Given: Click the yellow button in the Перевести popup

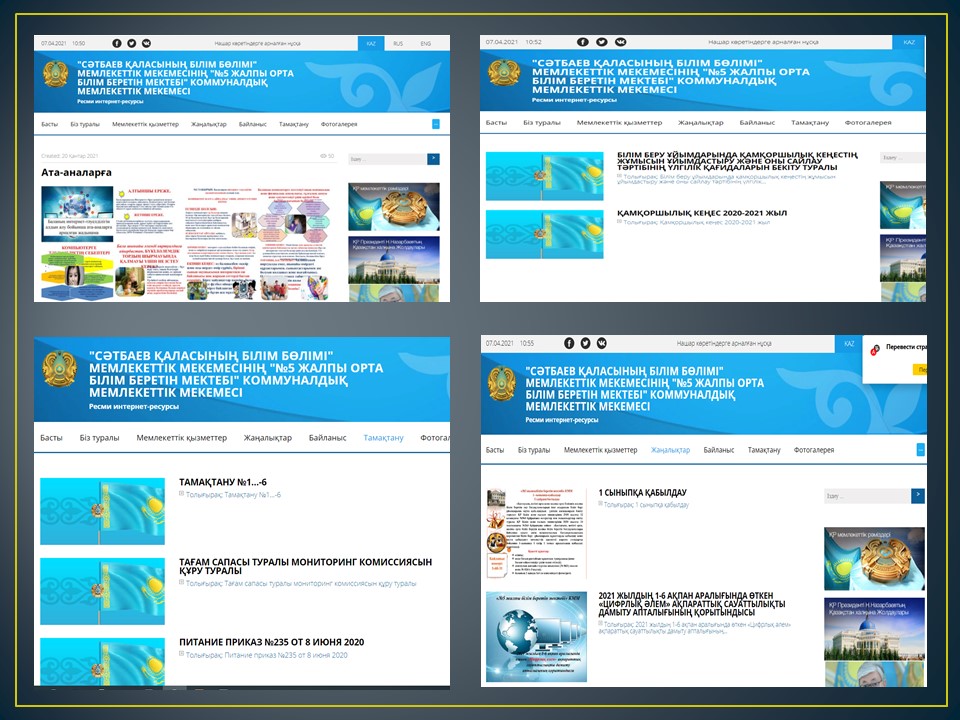Looking at the screenshot, I should pos(920,369).
